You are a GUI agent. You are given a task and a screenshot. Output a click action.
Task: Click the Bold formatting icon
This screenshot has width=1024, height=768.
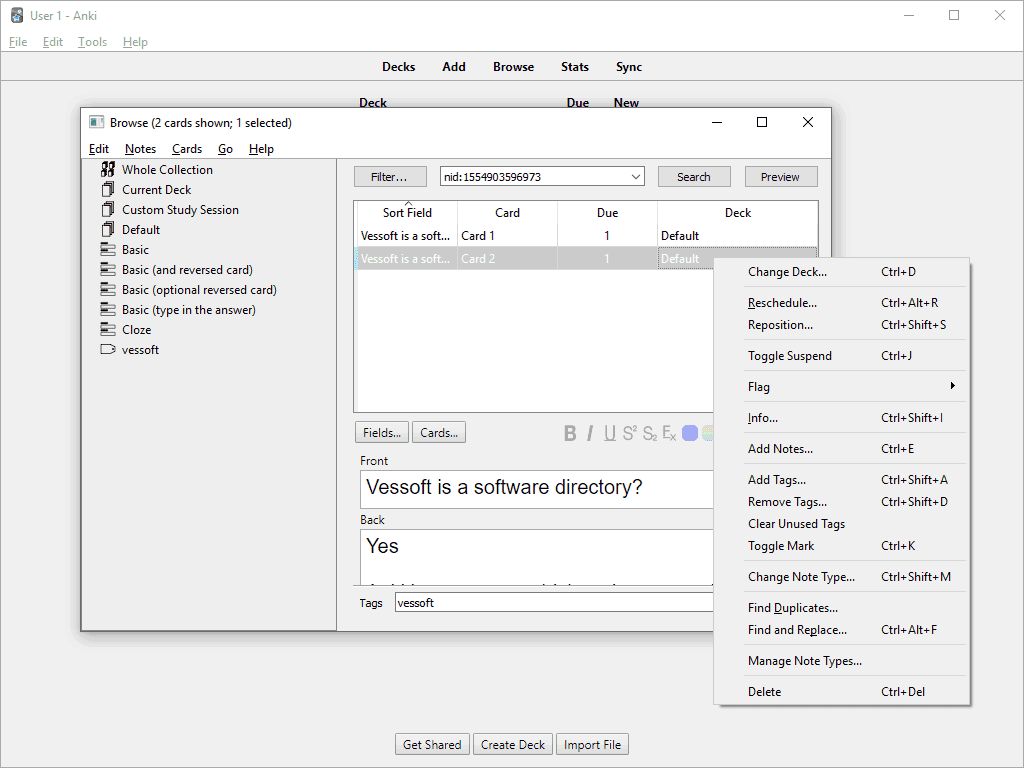pyautogui.click(x=570, y=433)
